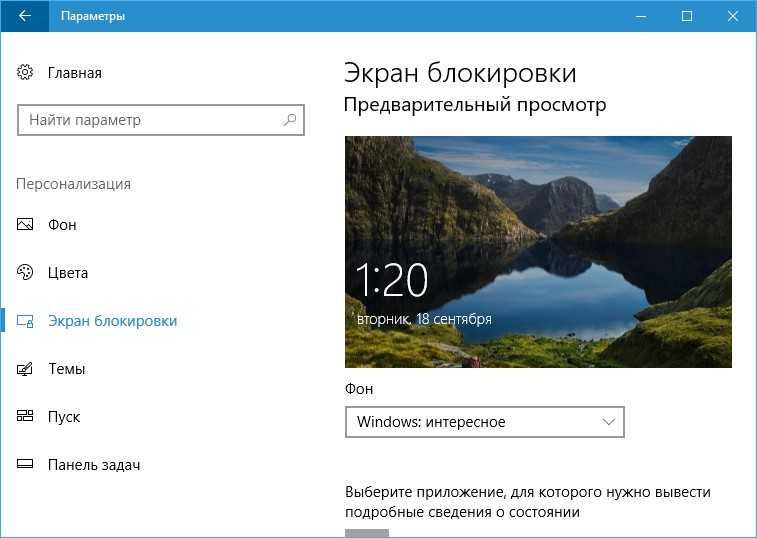Click the Пуск tiles icon
This screenshot has height=538, width=757.
pos(25,416)
